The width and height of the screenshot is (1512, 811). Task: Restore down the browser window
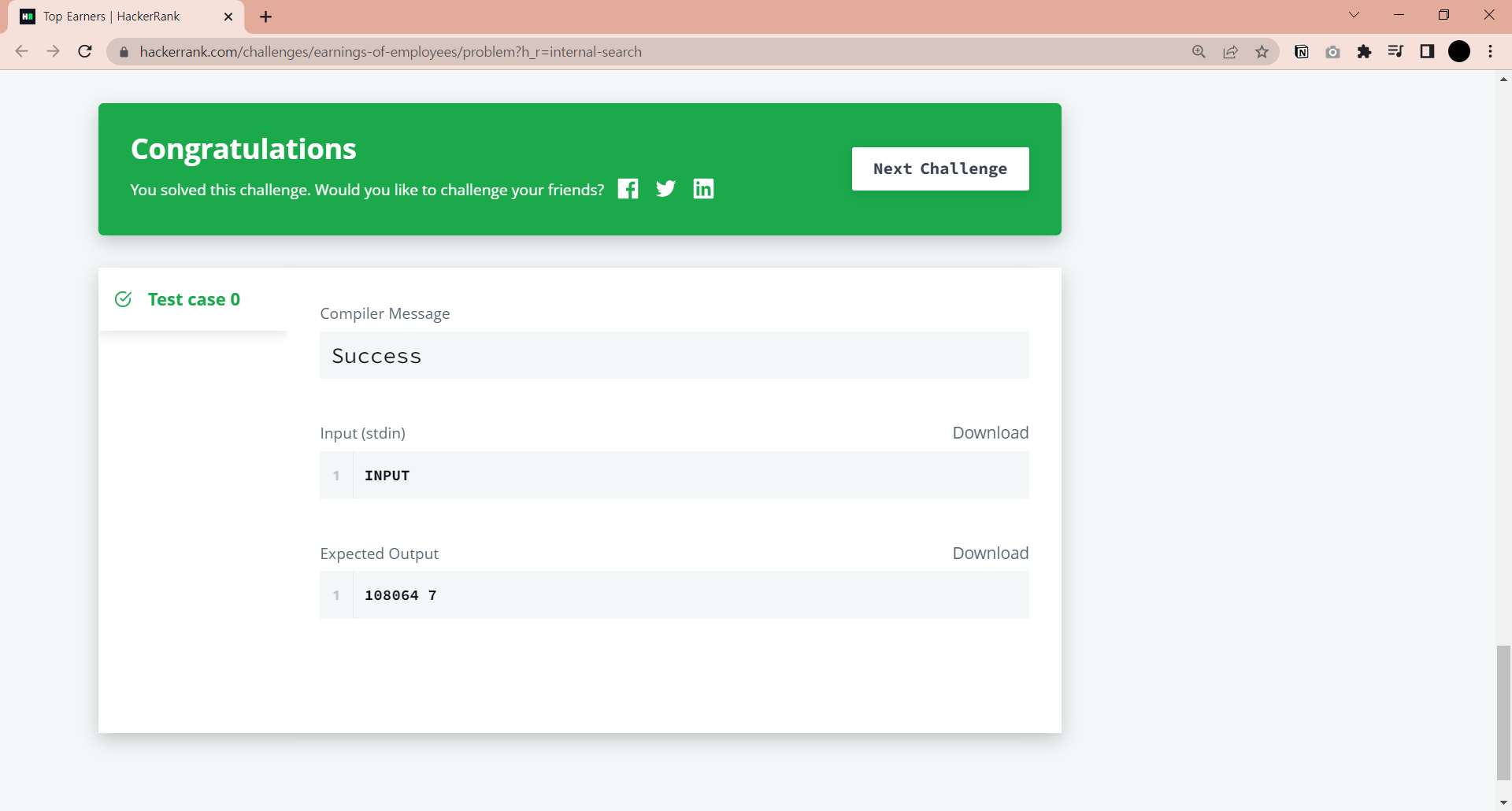[1444, 15]
